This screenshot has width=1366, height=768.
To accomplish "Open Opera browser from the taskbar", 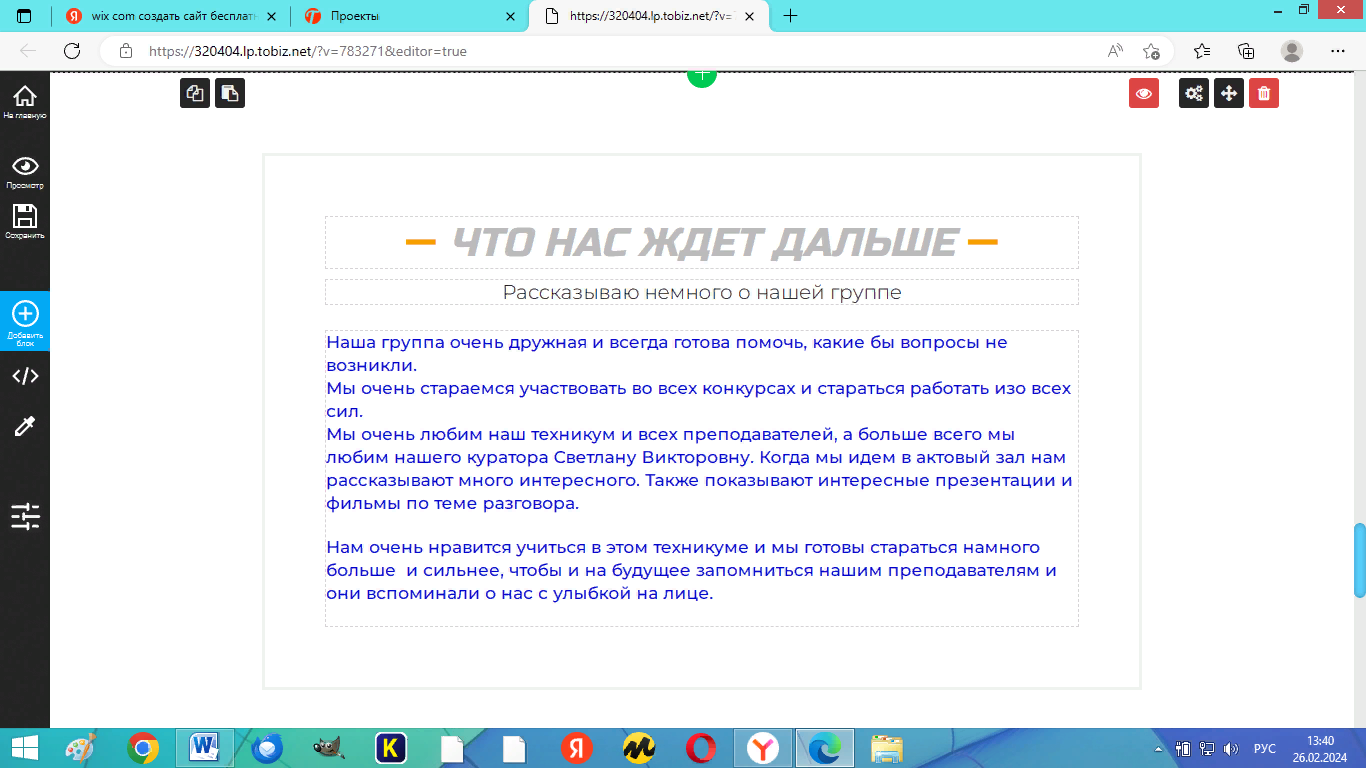I will 701,748.
